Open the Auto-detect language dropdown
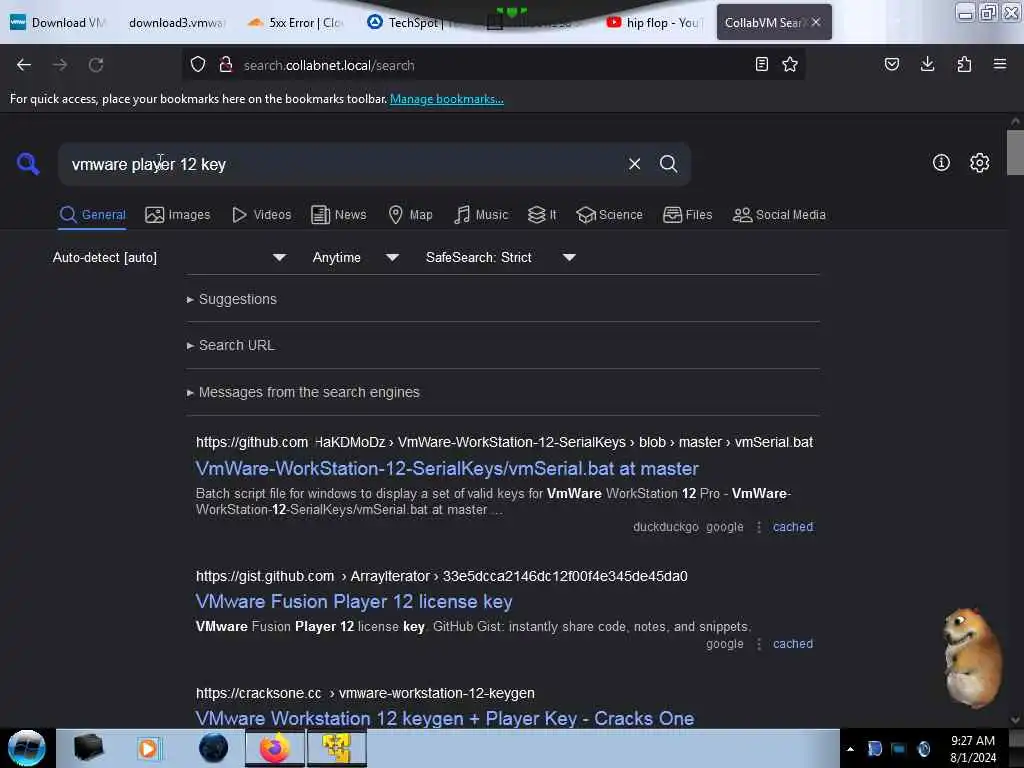This screenshot has height=768, width=1024. coord(169,257)
